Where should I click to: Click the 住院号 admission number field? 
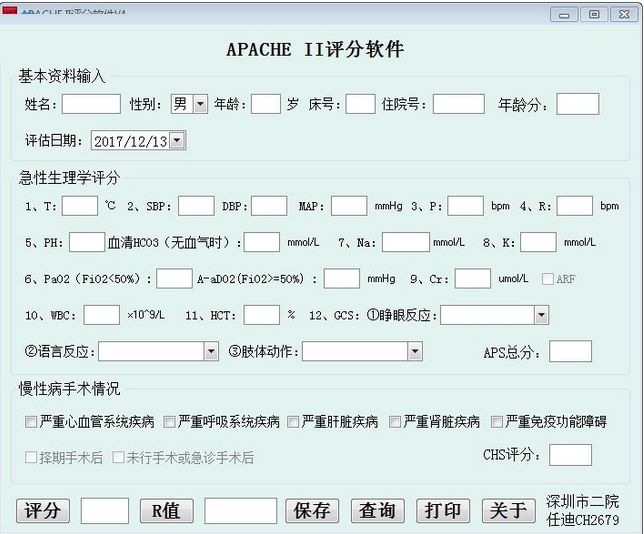coord(459,104)
